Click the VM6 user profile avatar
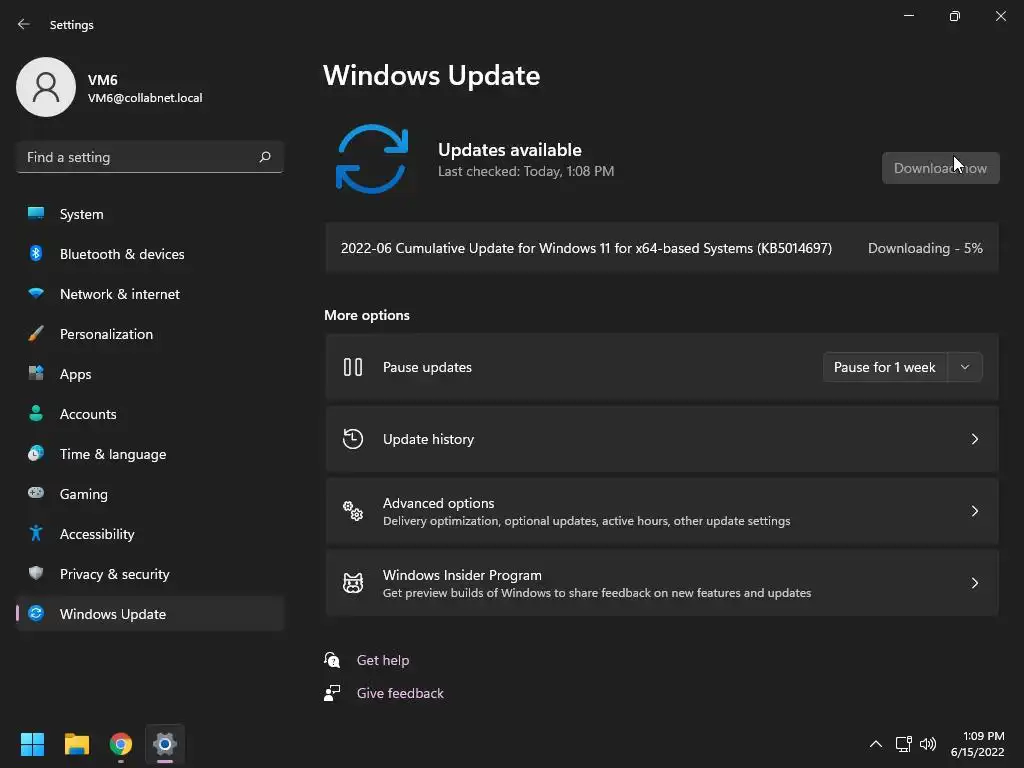Screen dimensions: 1024x768 click(x=46, y=87)
